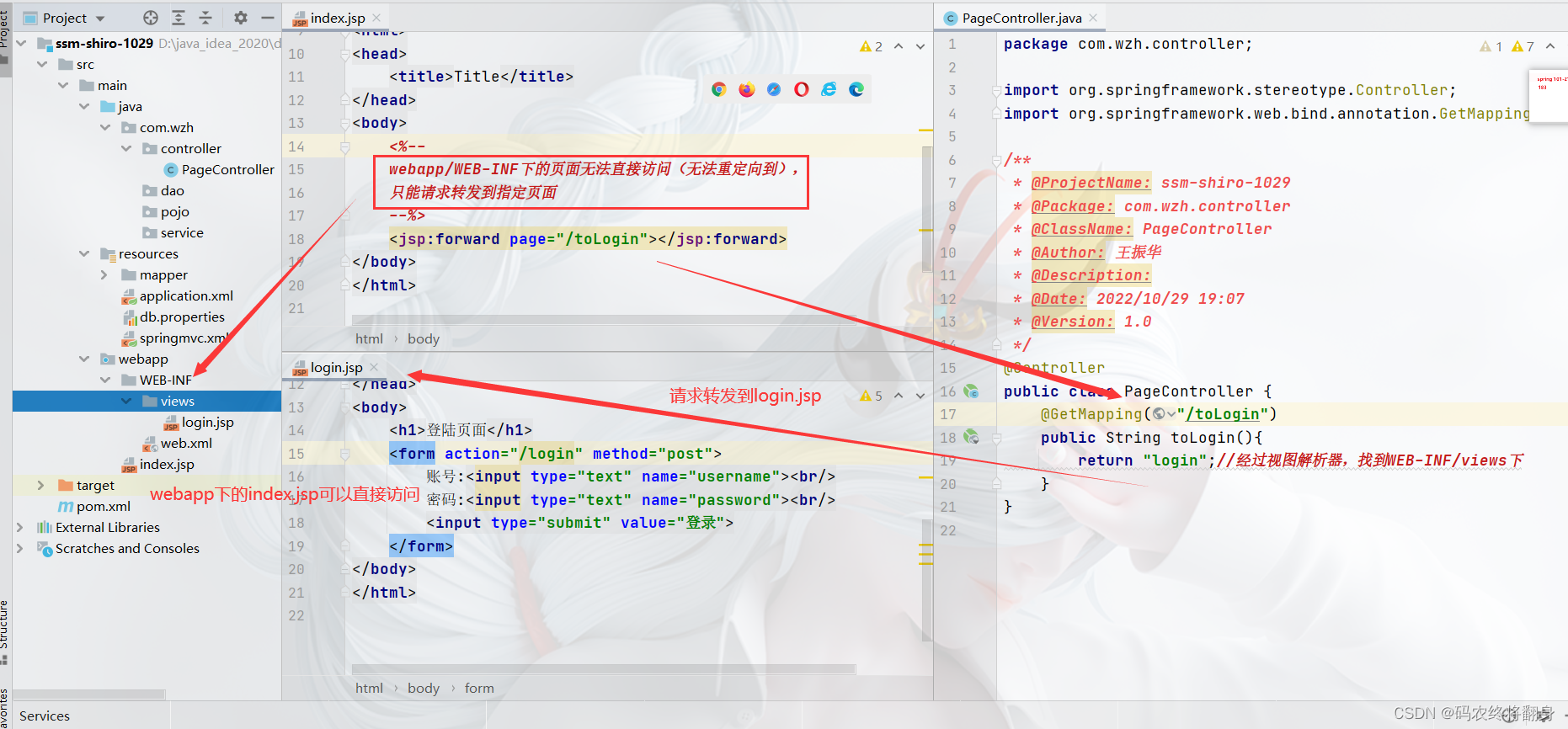Click warning indicator in index.jsp editor
This screenshot has width=1568, height=729.
pos(871,46)
